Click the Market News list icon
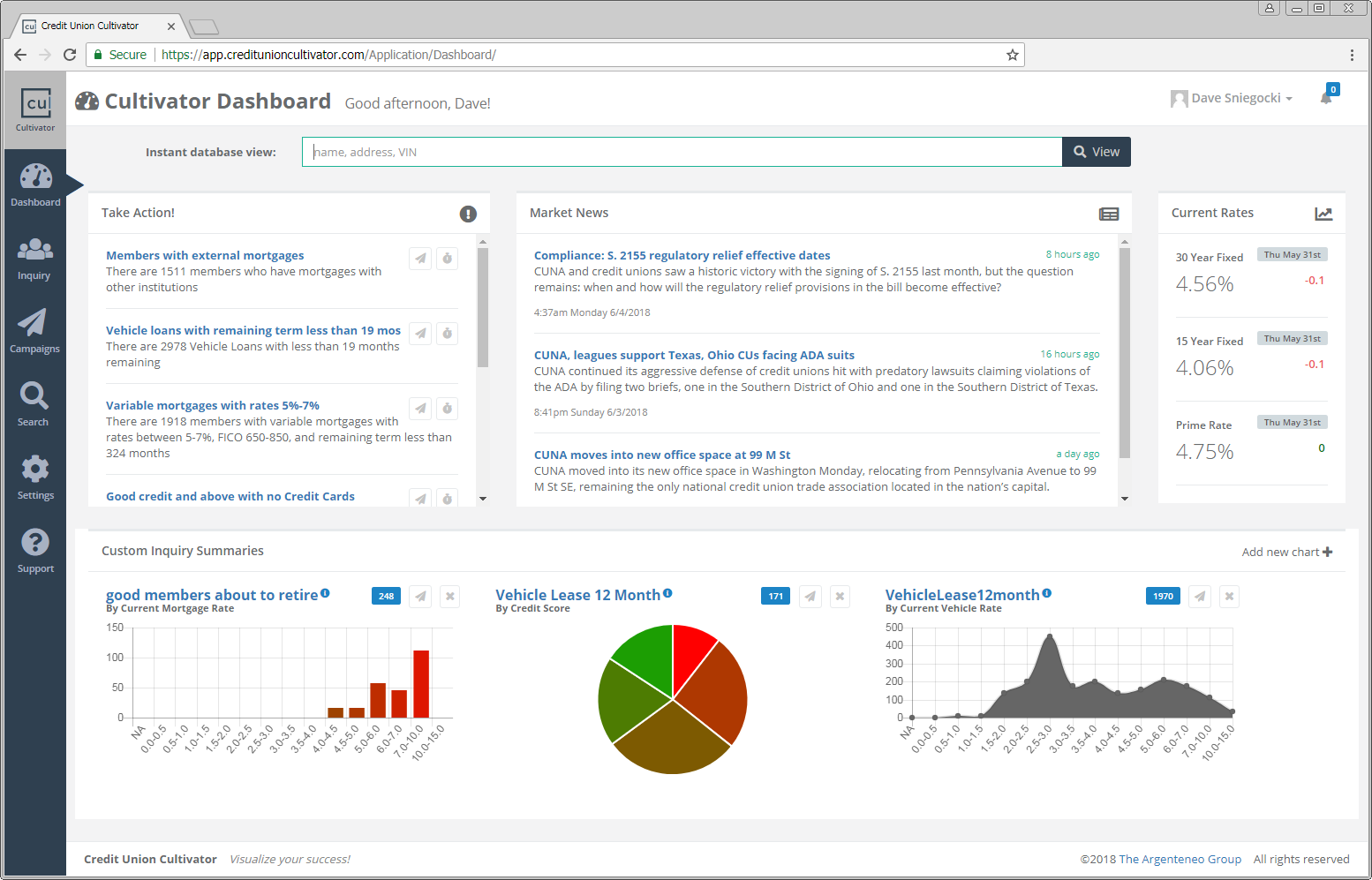Image resolution: width=1372 pixels, height=880 pixels. pyautogui.click(x=1109, y=214)
